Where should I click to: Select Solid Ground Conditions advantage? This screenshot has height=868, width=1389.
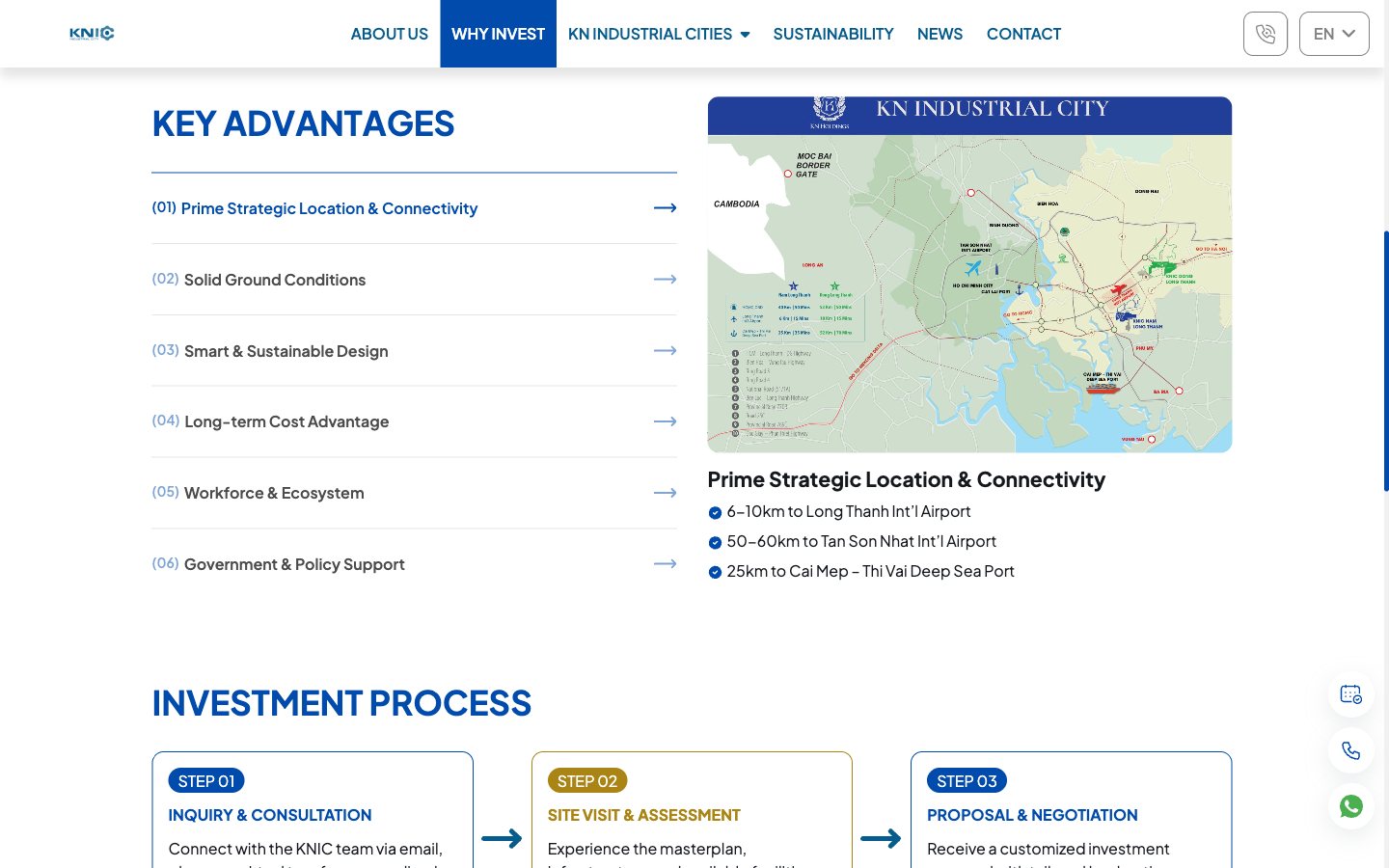[x=414, y=280]
